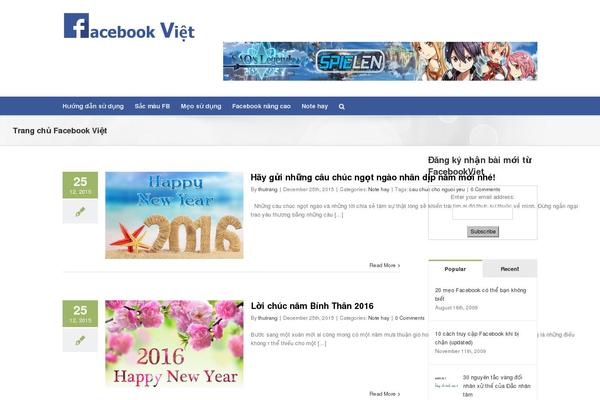Image resolution: width=600 pixels, height=400 pixels.
Task: Open the Hướng dẫn sử dụng menu
Action: click(x=93, y=106)
